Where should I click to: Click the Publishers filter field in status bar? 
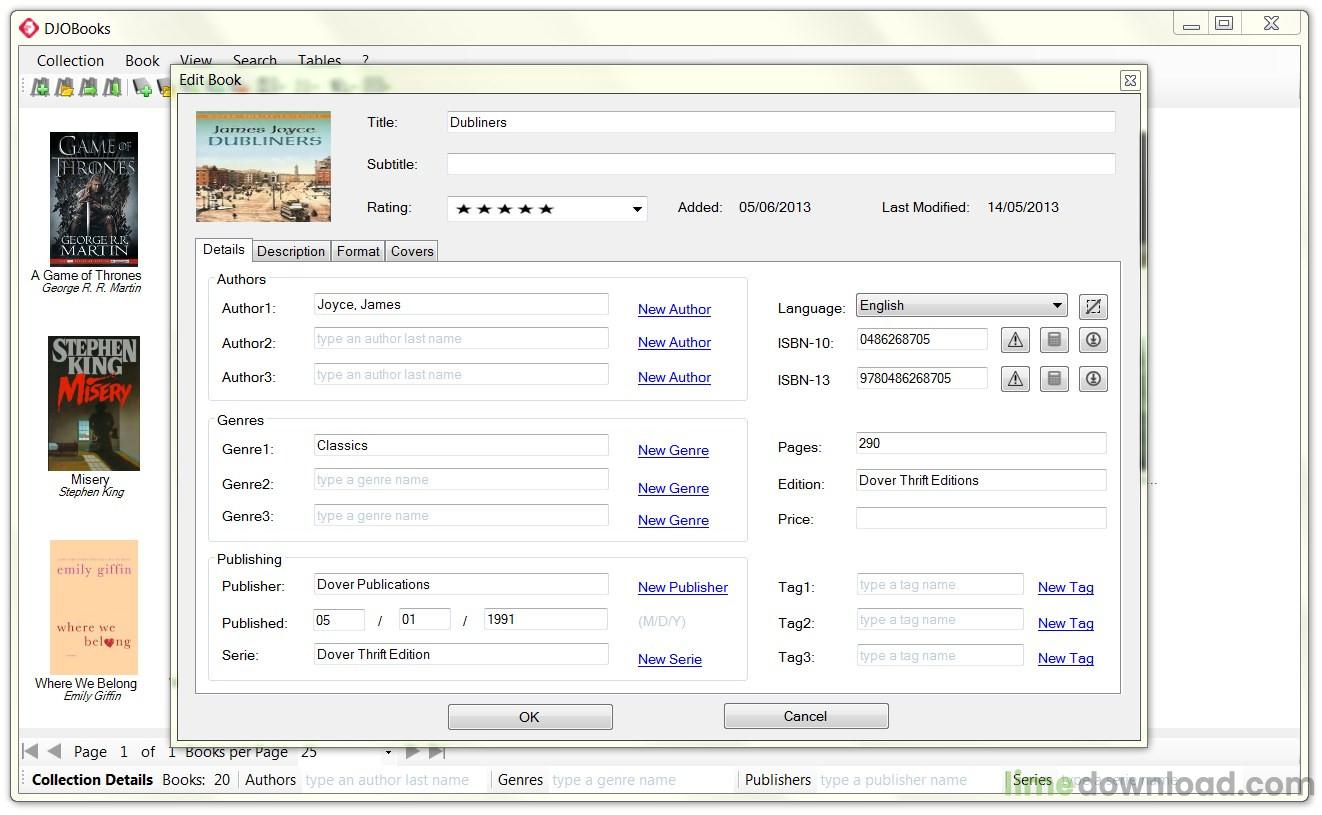pyautogui.click(x=910, y=780)
